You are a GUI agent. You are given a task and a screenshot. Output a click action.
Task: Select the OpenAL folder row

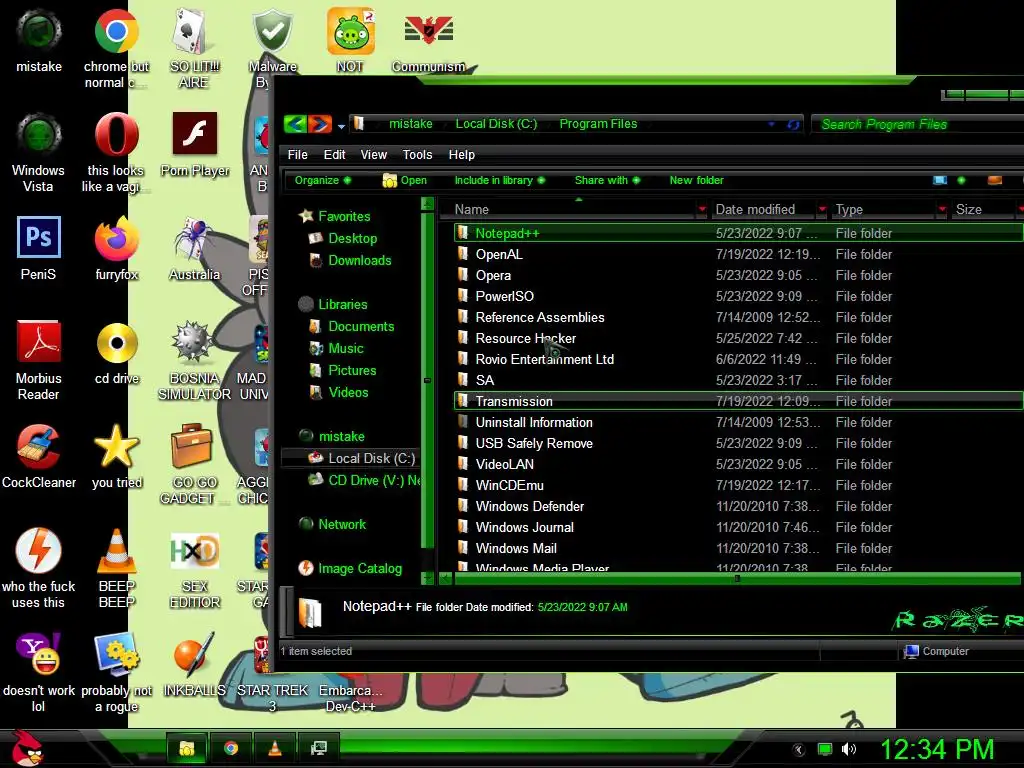pyautogui.click(x=738, y=255)
